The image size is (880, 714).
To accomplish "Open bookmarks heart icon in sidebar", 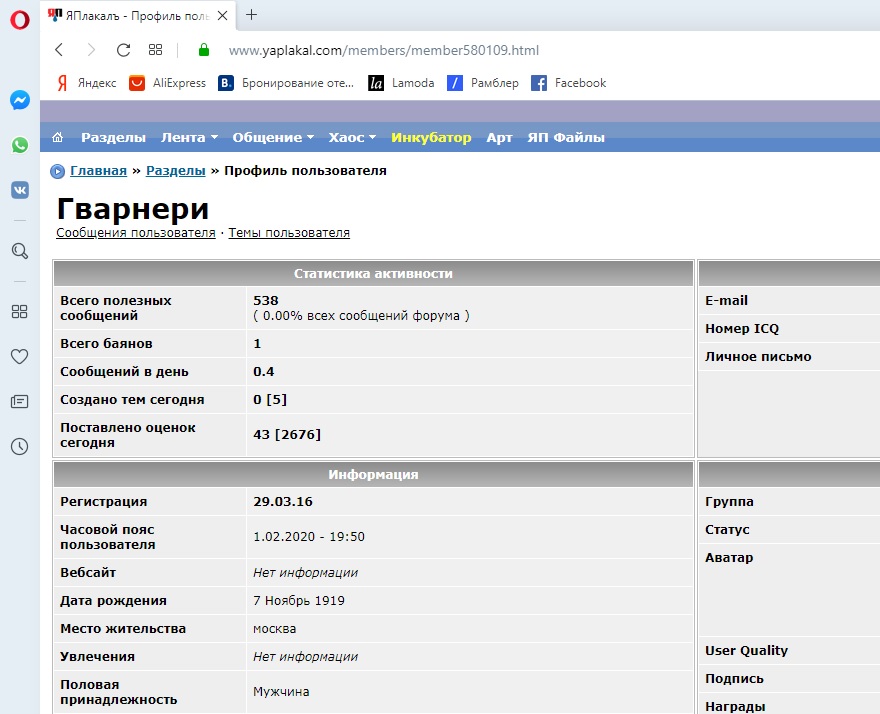I will tap(20, 356).
